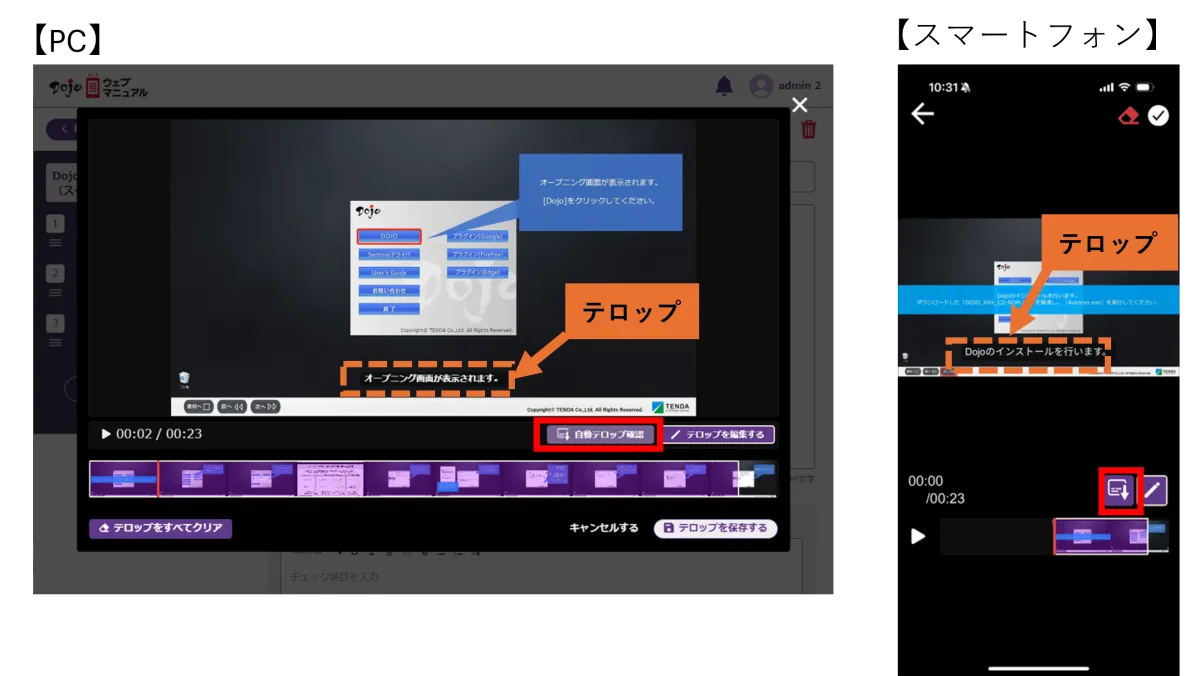
Task: Tap the white checkmark confirm icon
Action: [1158, 116]
